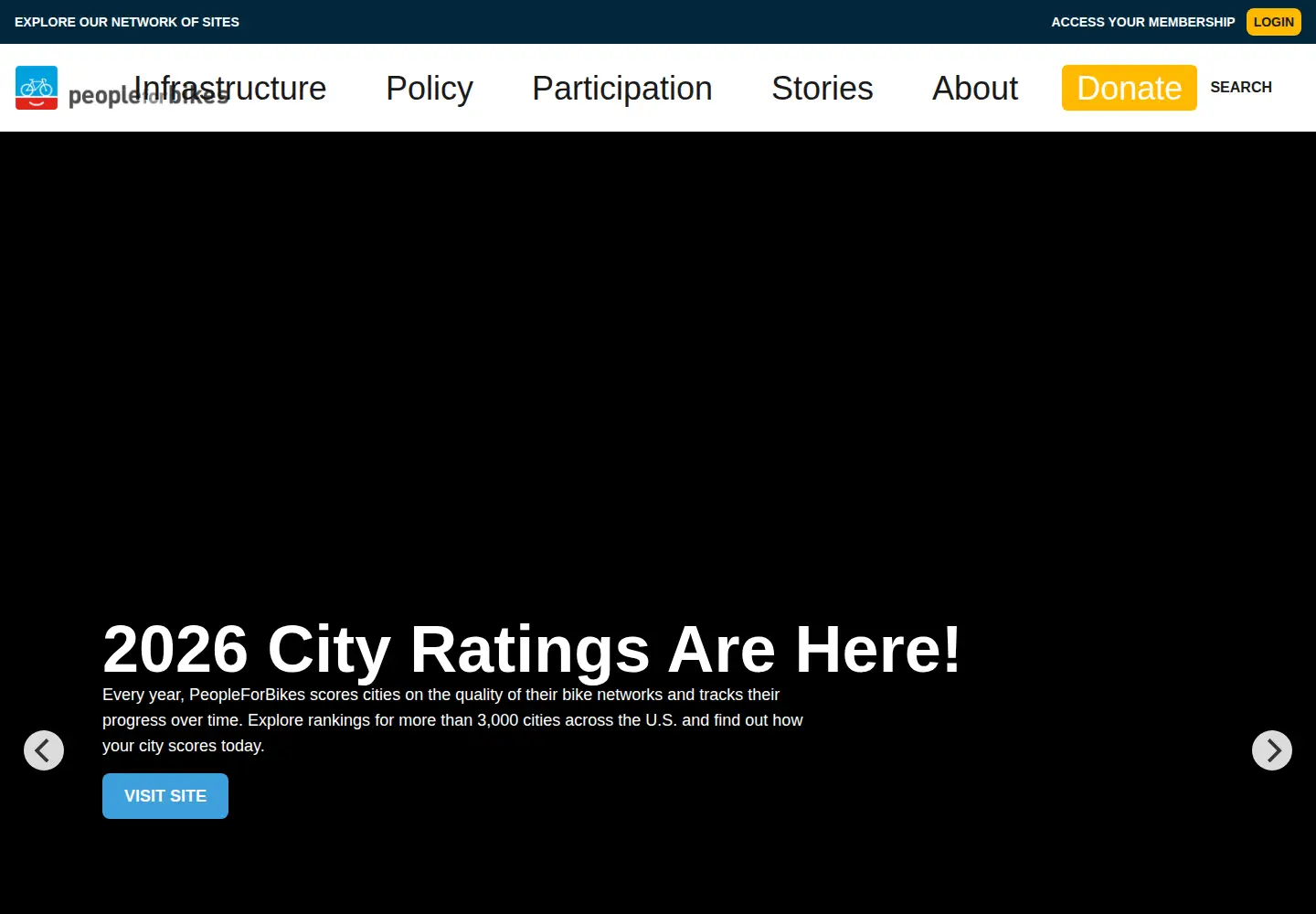Viewport: 1316px width, 914px height.
Task: Expand Explore Our Network of Sites
Action: (x=127, y=22)
